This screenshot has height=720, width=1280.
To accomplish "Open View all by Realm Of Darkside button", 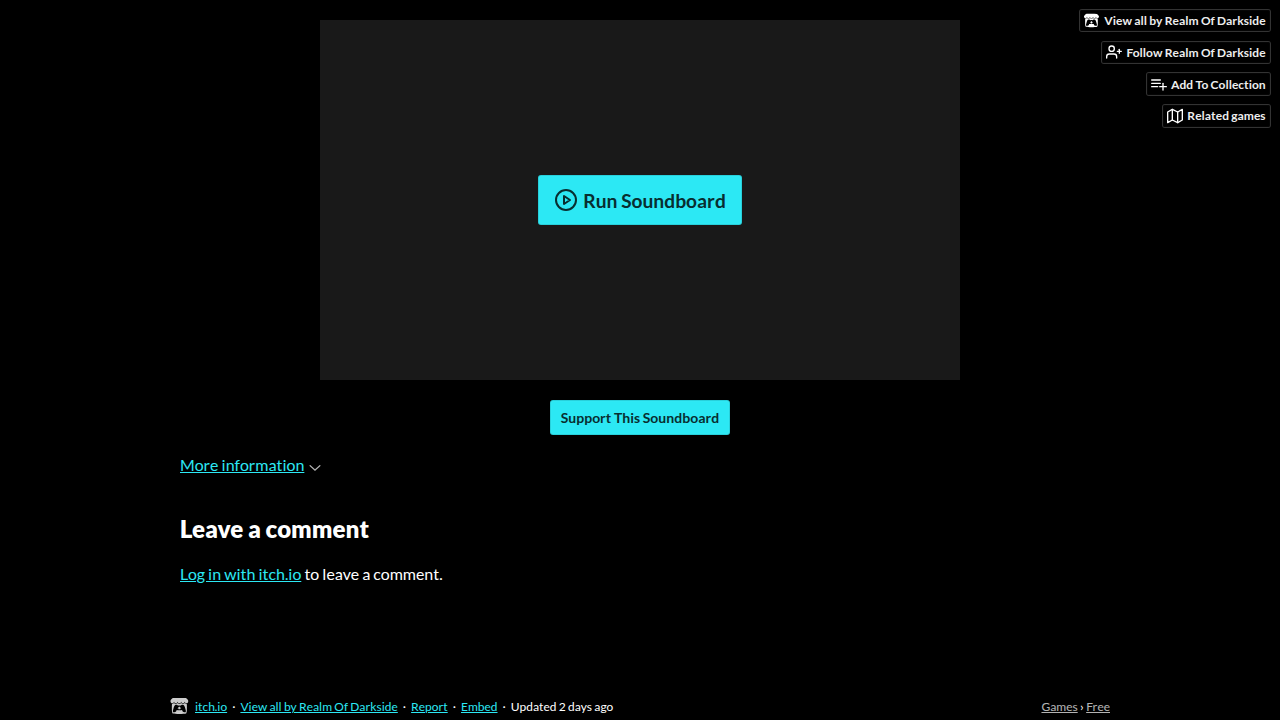I will click(x=1175, y=21).
